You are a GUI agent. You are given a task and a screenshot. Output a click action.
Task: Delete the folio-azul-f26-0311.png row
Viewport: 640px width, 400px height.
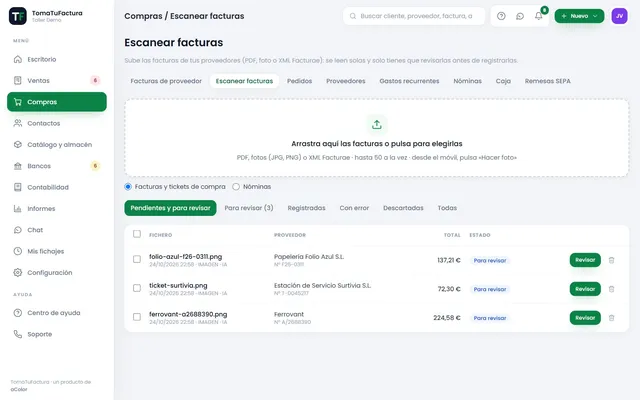click(611, 260)
